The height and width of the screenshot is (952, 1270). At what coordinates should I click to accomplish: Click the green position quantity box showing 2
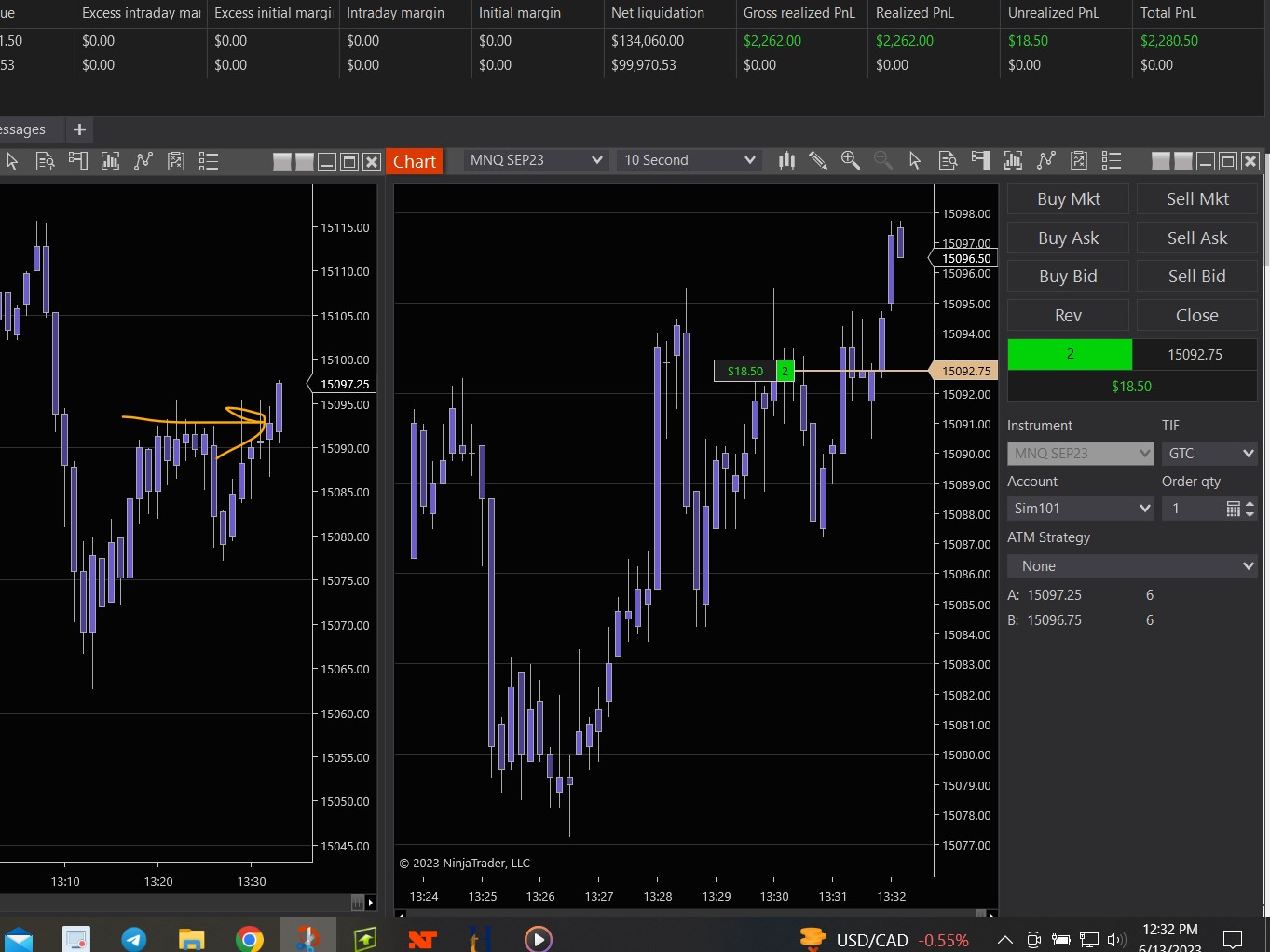pos(1070,355)
